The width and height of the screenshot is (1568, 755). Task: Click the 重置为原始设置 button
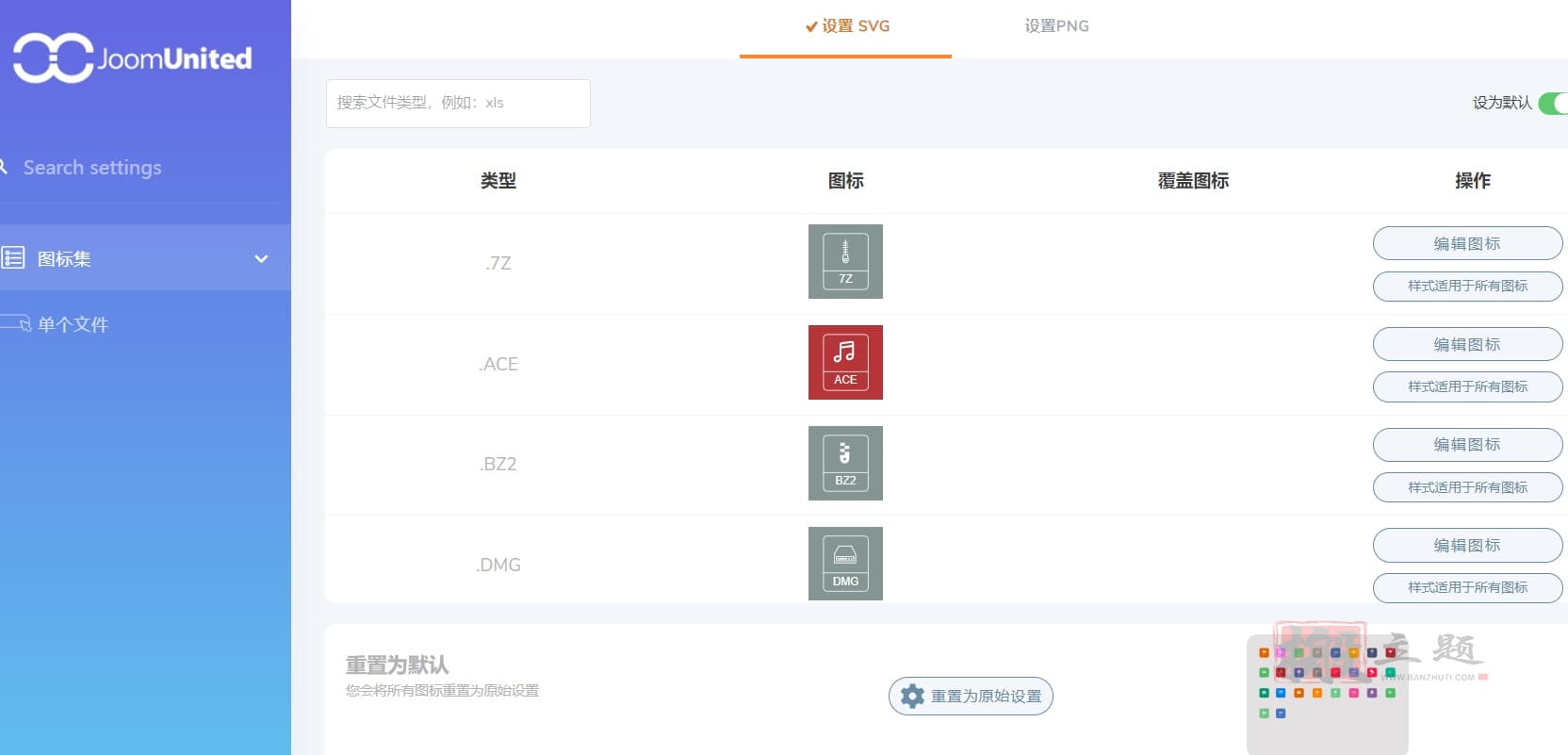pos(971,697)
